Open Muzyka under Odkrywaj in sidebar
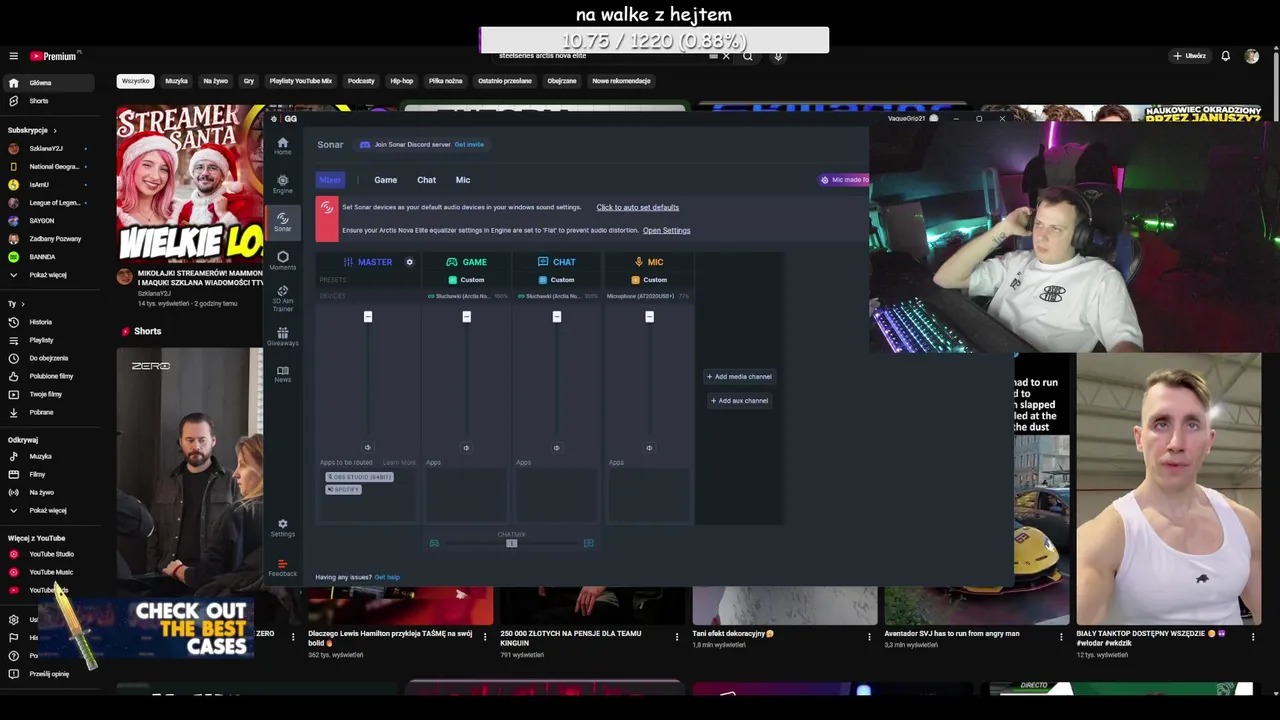This screenshot has height=720, width=1280. tap(49, 456)
